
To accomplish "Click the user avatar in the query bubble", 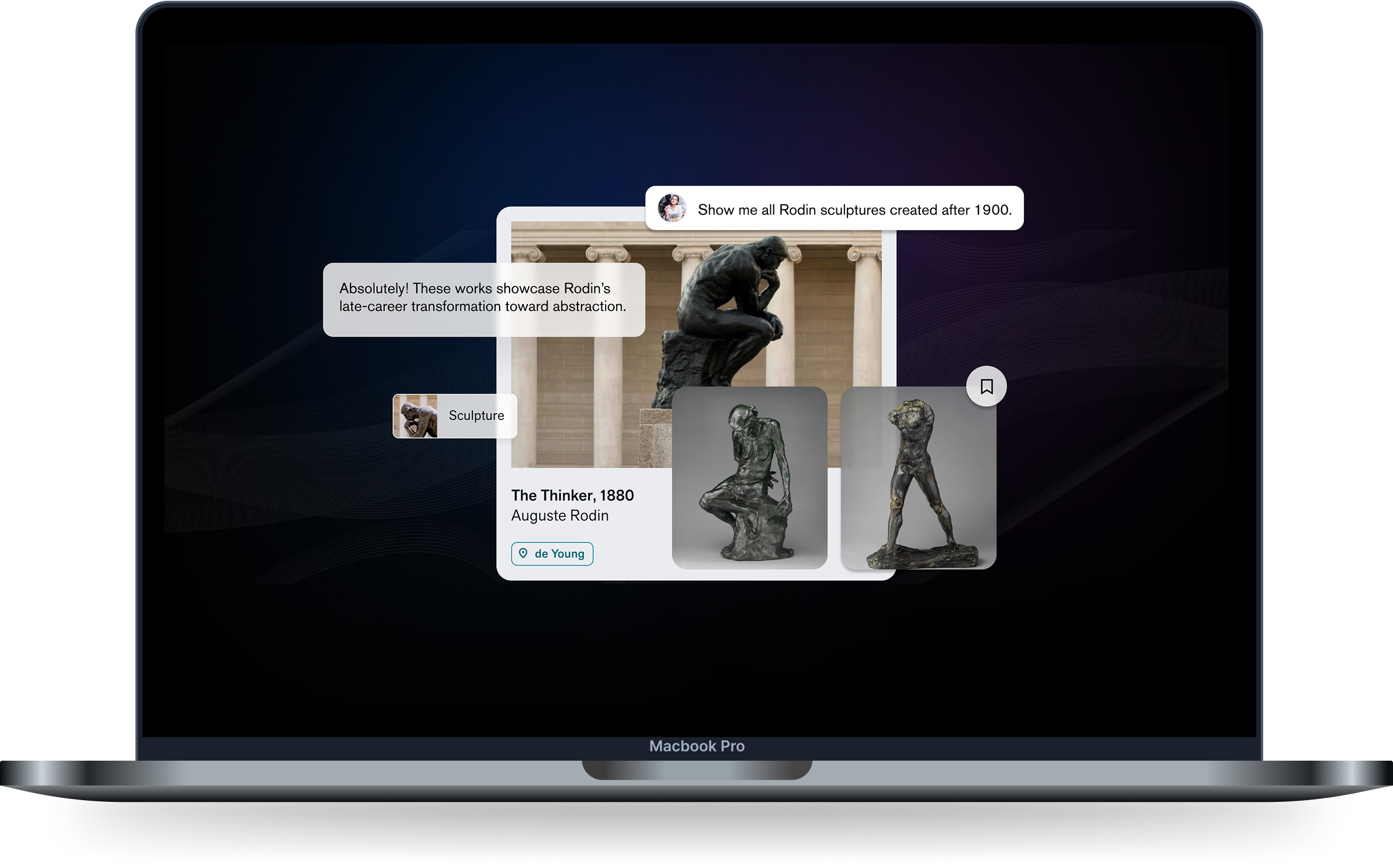I will tap(672, 208).
